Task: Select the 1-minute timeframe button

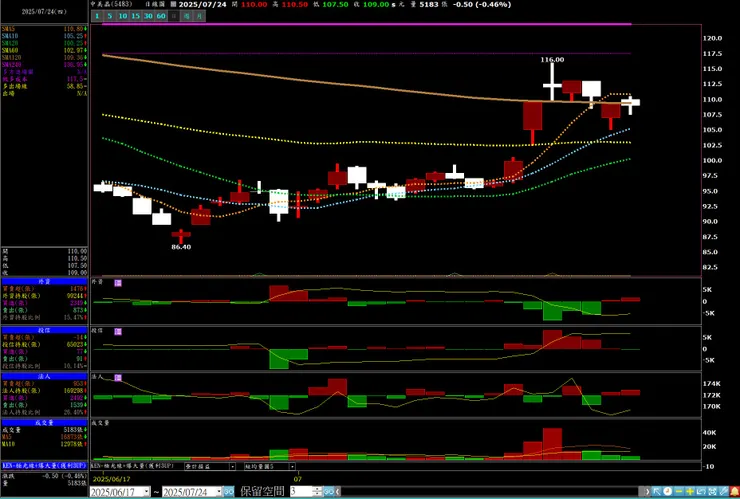Action: (x=97, y=16)
